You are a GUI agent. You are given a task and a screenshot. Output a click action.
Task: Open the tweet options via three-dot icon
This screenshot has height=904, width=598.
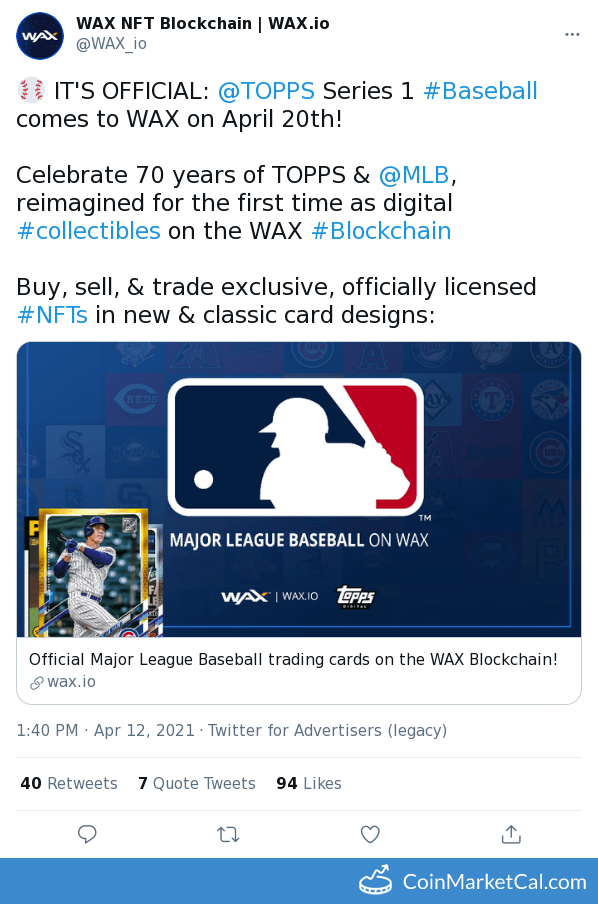(572, 33)
